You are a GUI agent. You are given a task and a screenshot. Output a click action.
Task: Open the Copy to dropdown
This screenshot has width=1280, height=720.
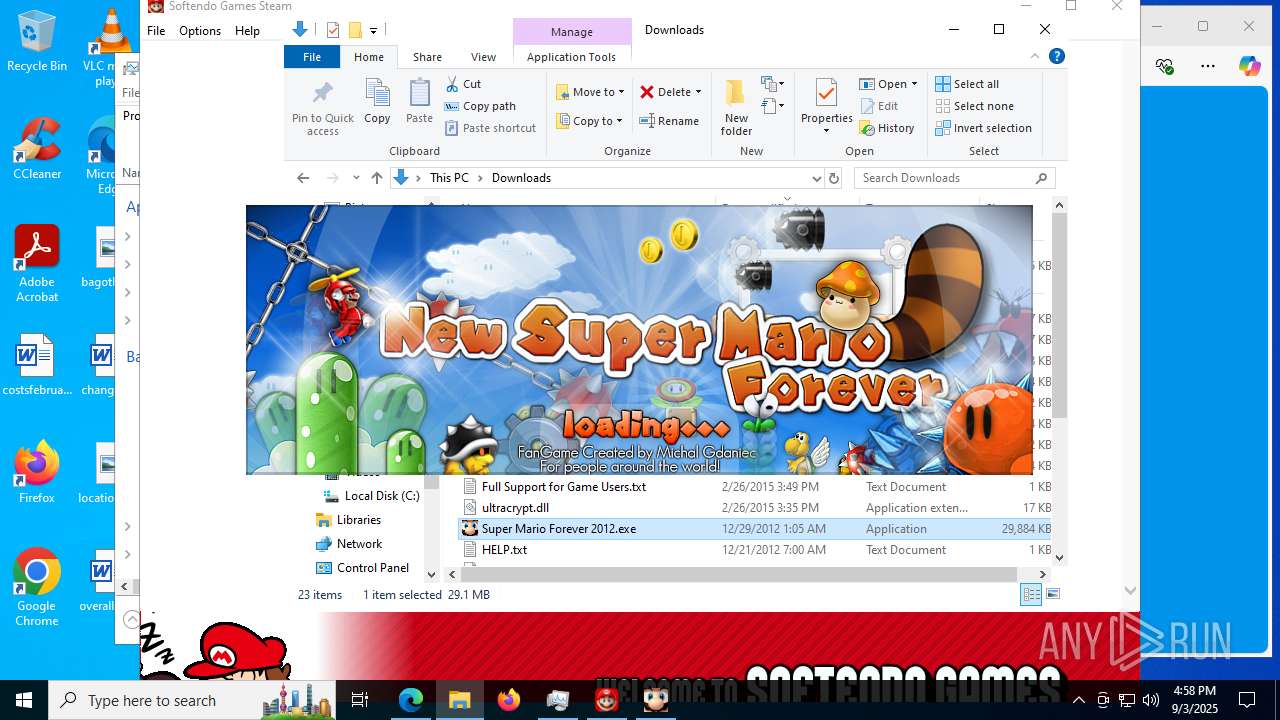coord(589,121)
